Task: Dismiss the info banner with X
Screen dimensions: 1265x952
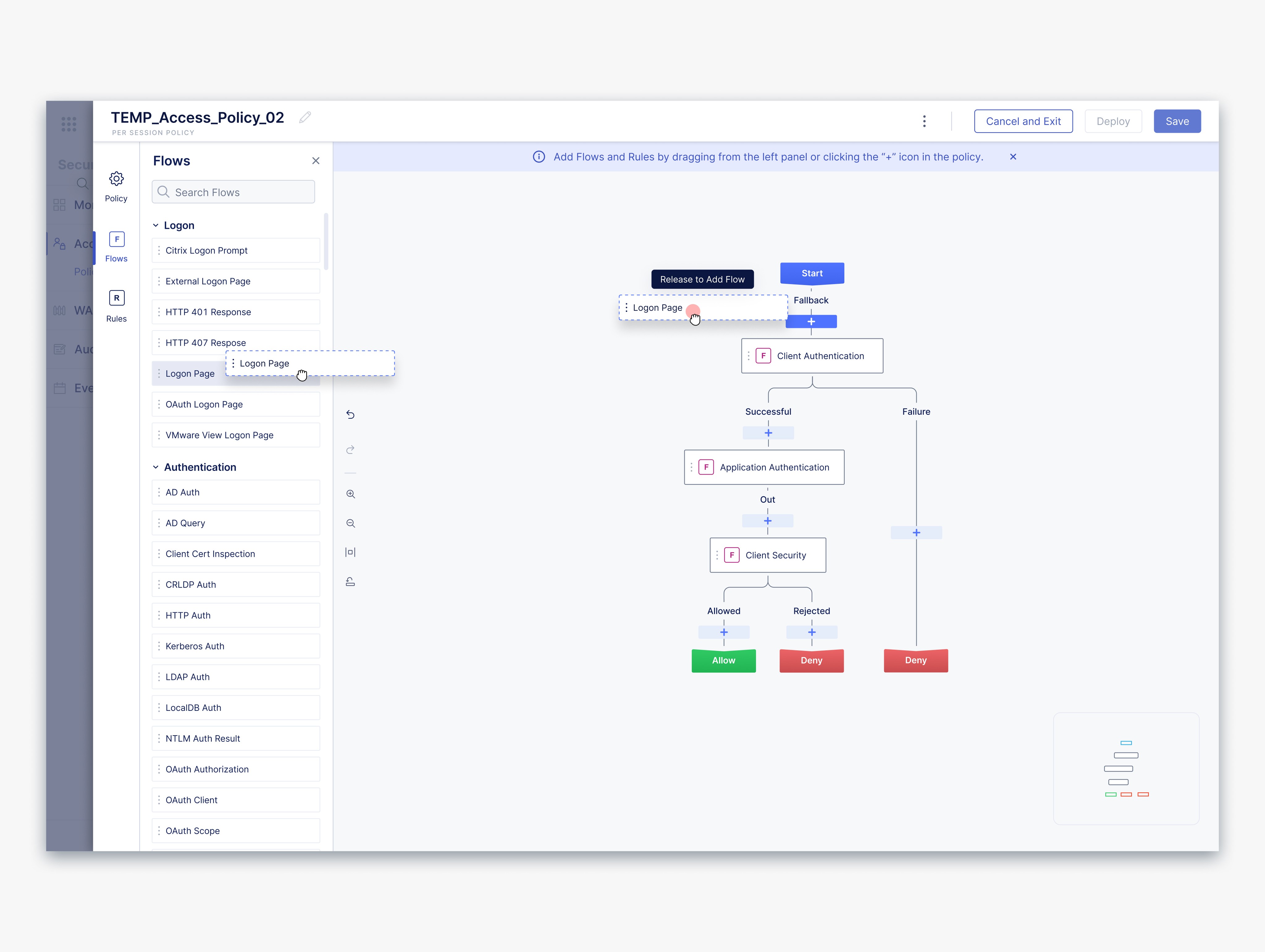Action: pos(1013,157)
